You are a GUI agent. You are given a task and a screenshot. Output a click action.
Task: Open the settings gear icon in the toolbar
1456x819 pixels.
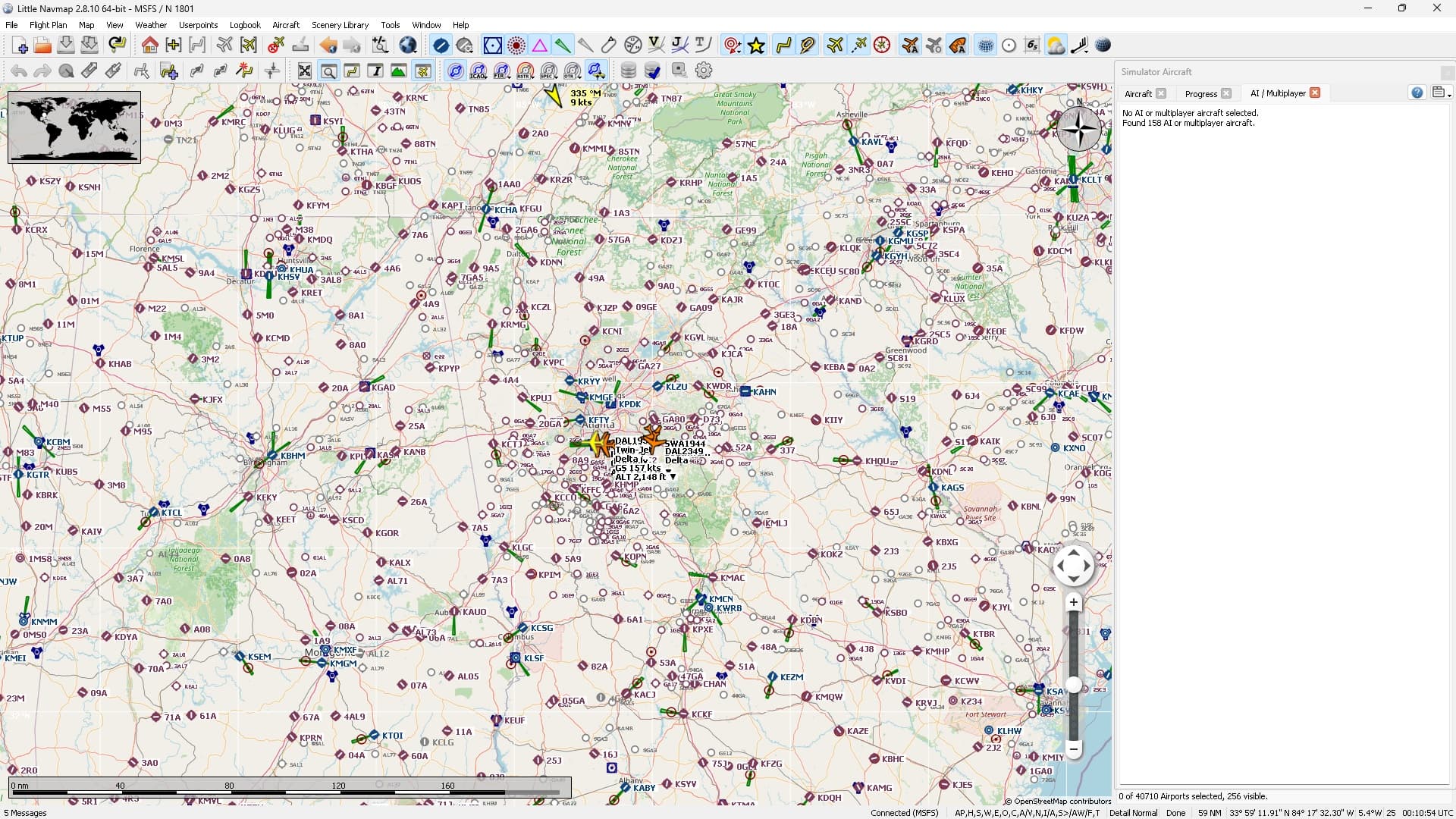point(704,71)
